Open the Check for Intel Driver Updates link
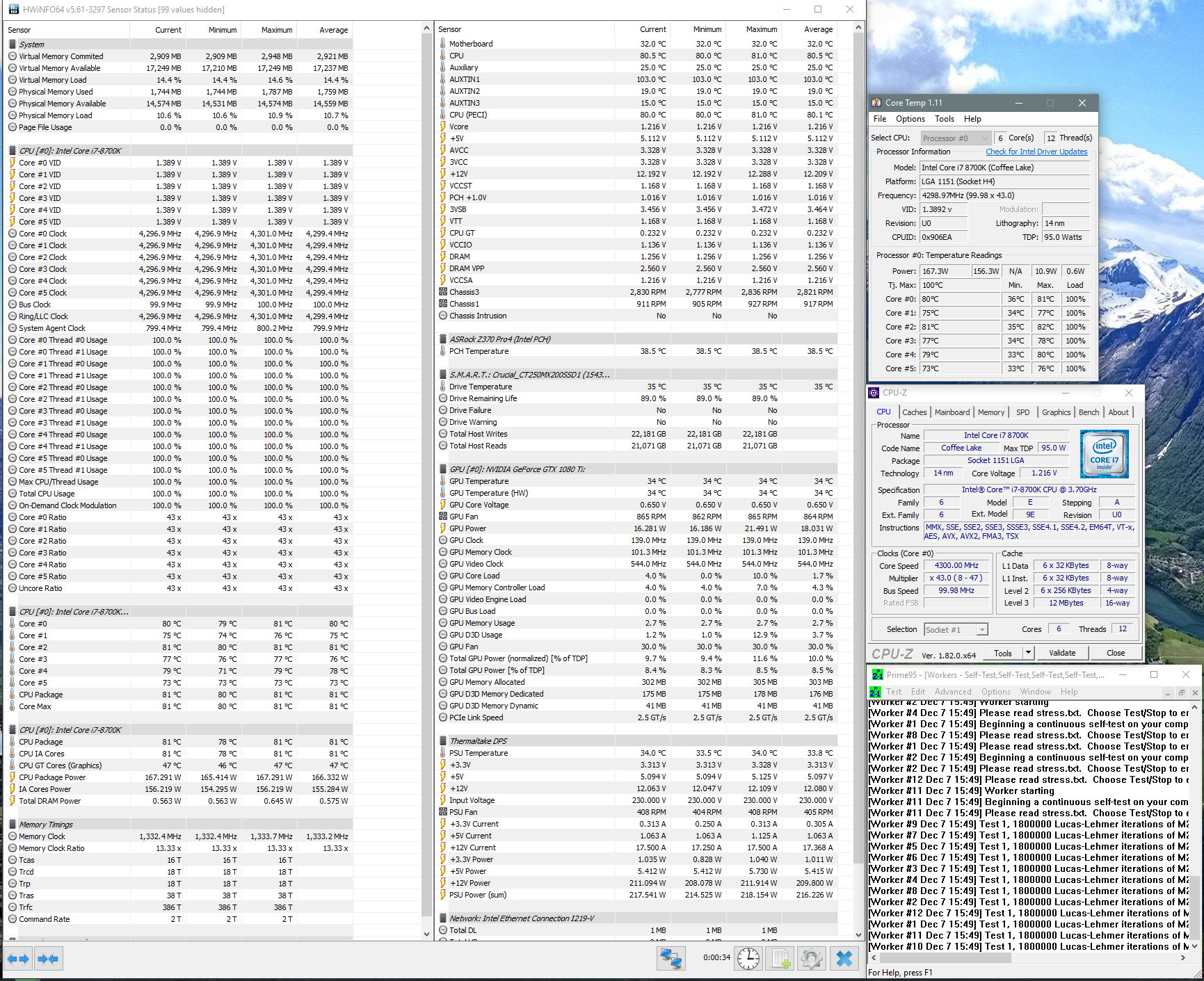Image resolution: width=1204 pixels, height=981 pixels. pyautogui.click(x=1036, y=152)
